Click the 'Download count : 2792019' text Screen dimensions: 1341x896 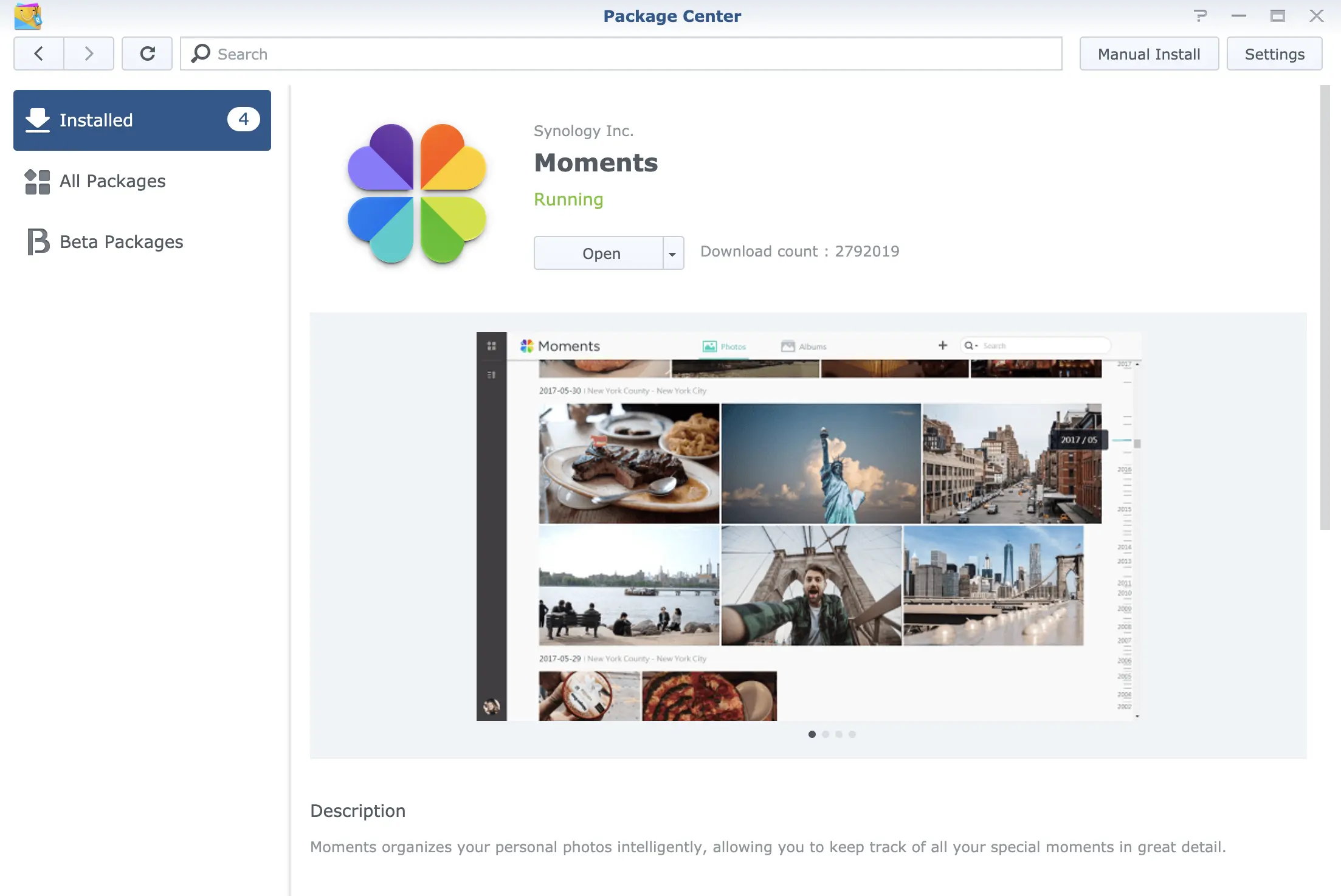point(799,252)
